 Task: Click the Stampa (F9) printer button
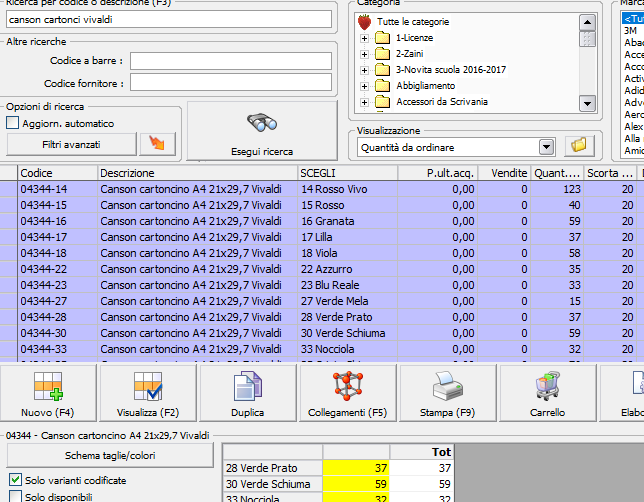[448, 393]
